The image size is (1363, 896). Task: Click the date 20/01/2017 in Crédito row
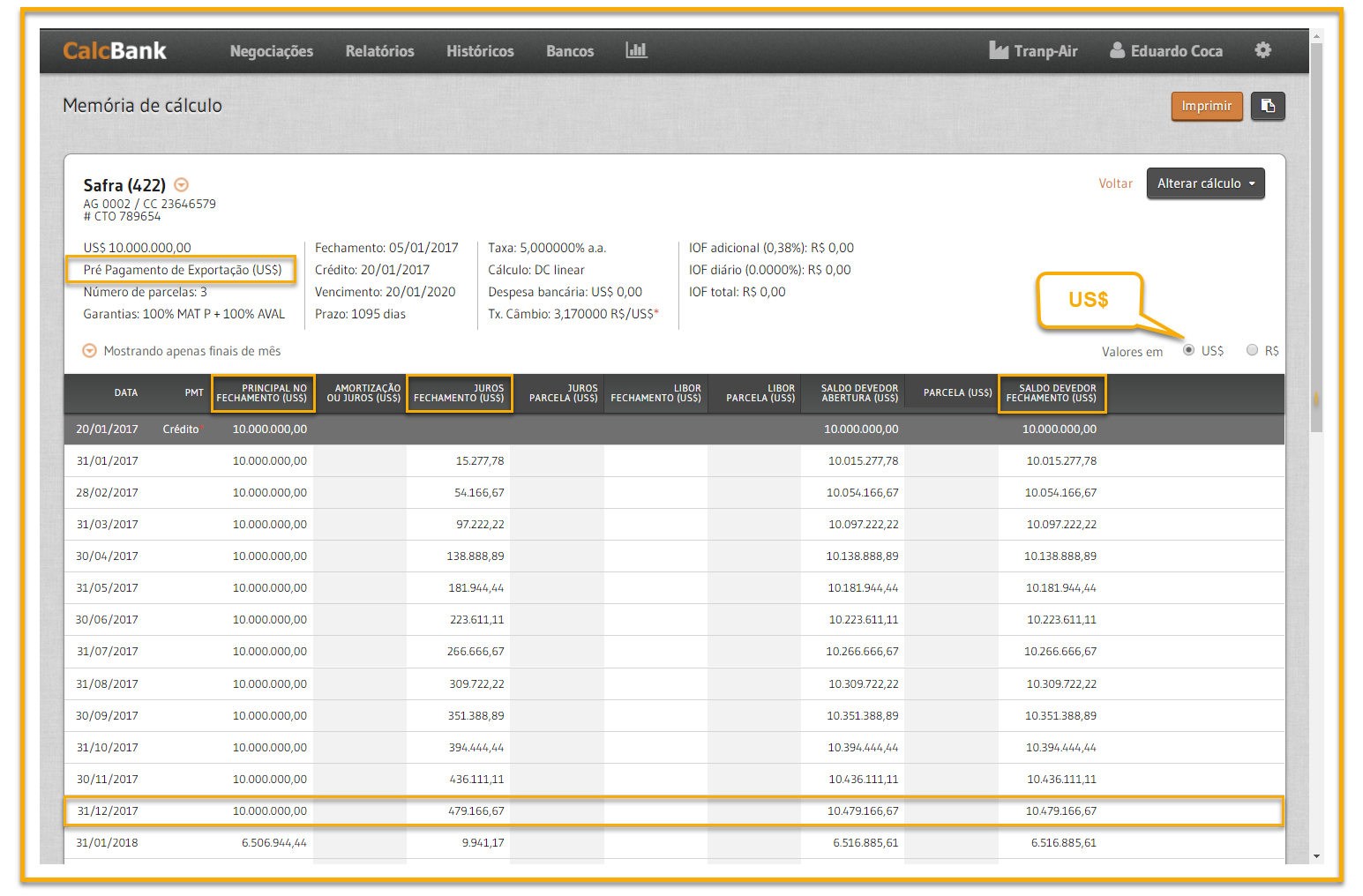[107, 429]
